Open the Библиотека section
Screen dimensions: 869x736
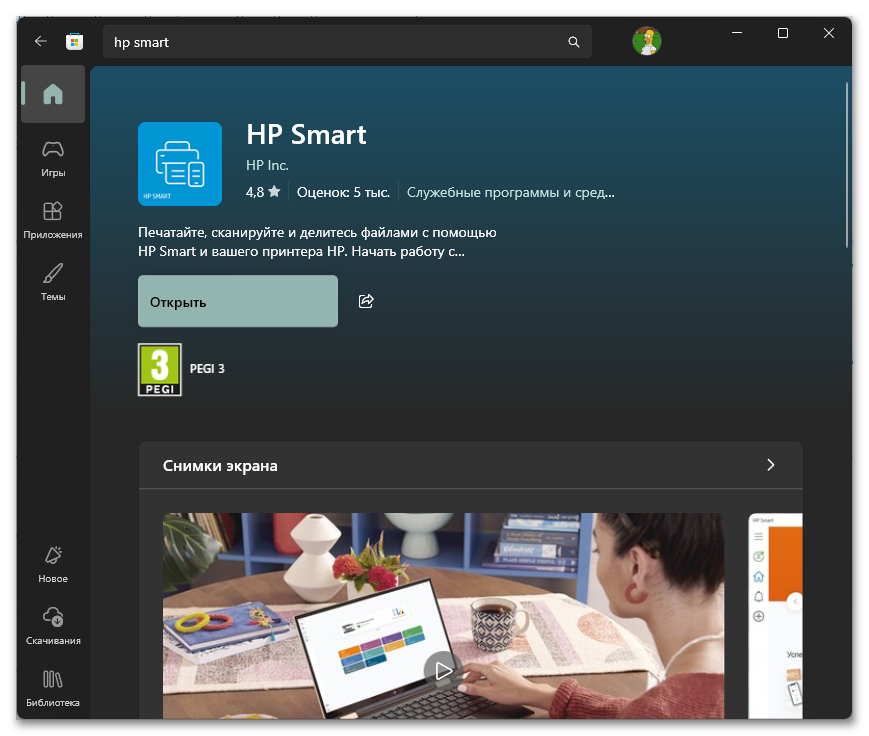[53, 688]
